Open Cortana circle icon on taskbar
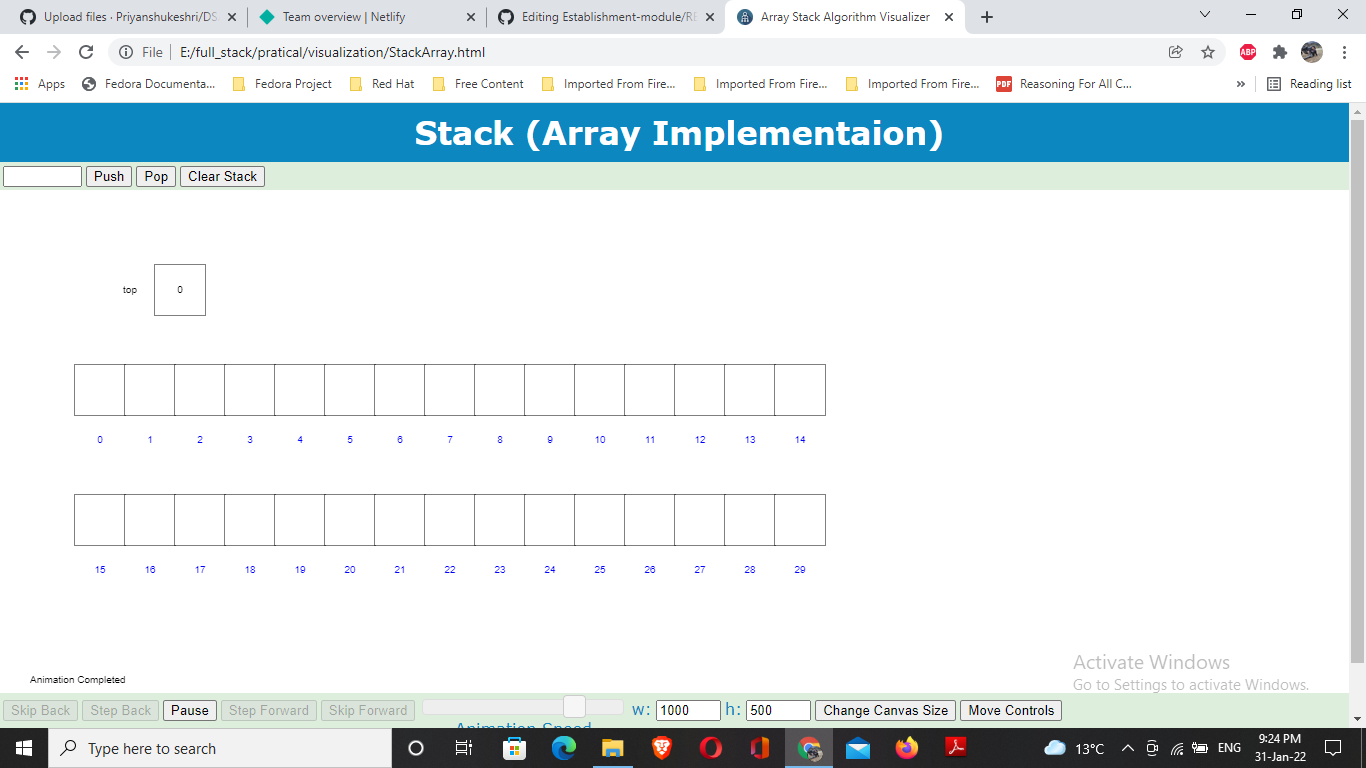 pyautogui.click(x=416, y=748)
